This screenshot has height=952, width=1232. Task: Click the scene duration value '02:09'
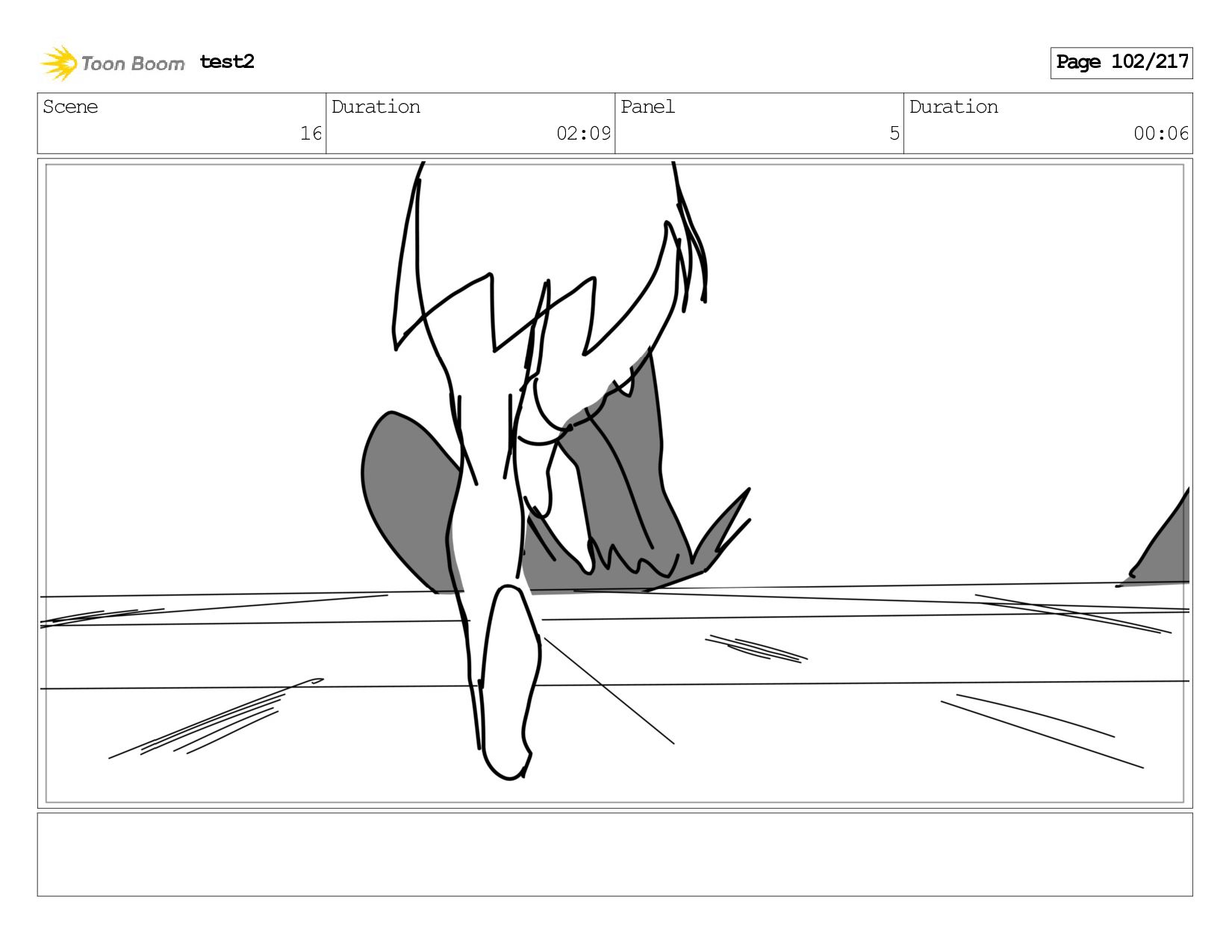(583, 134)
